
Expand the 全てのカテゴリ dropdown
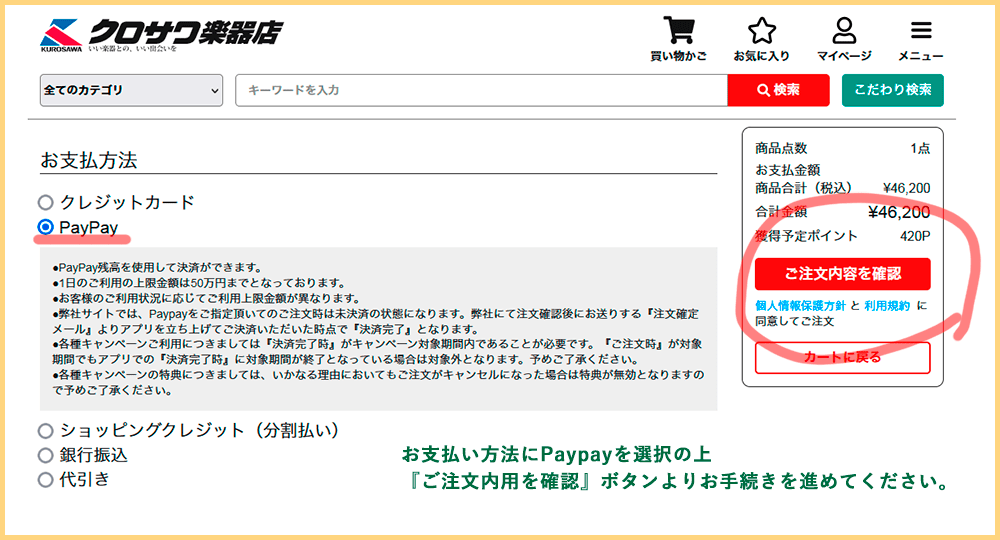click(131, 90)
